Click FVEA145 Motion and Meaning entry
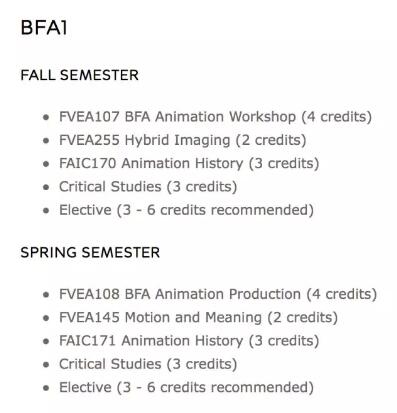Viewport: 397px width, 413px height. pos(198,317)
